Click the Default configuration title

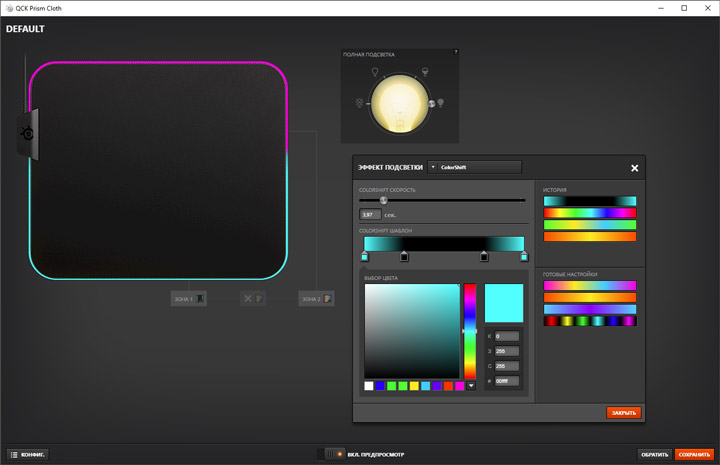25,29
